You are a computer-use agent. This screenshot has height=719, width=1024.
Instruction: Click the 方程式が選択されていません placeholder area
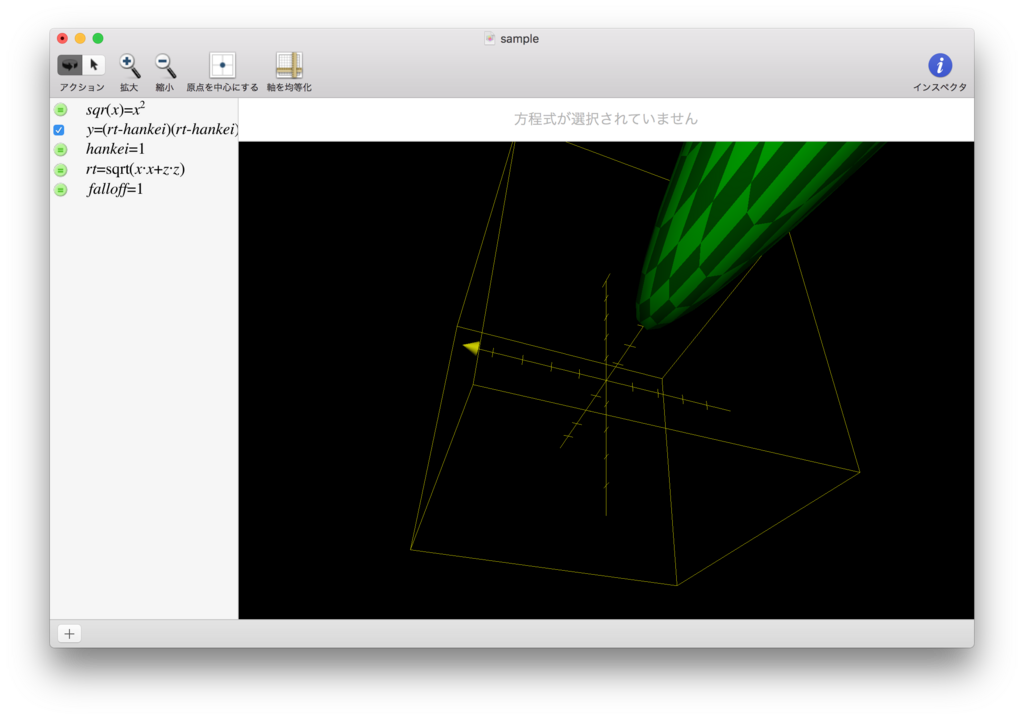click(x=606, y=119)
